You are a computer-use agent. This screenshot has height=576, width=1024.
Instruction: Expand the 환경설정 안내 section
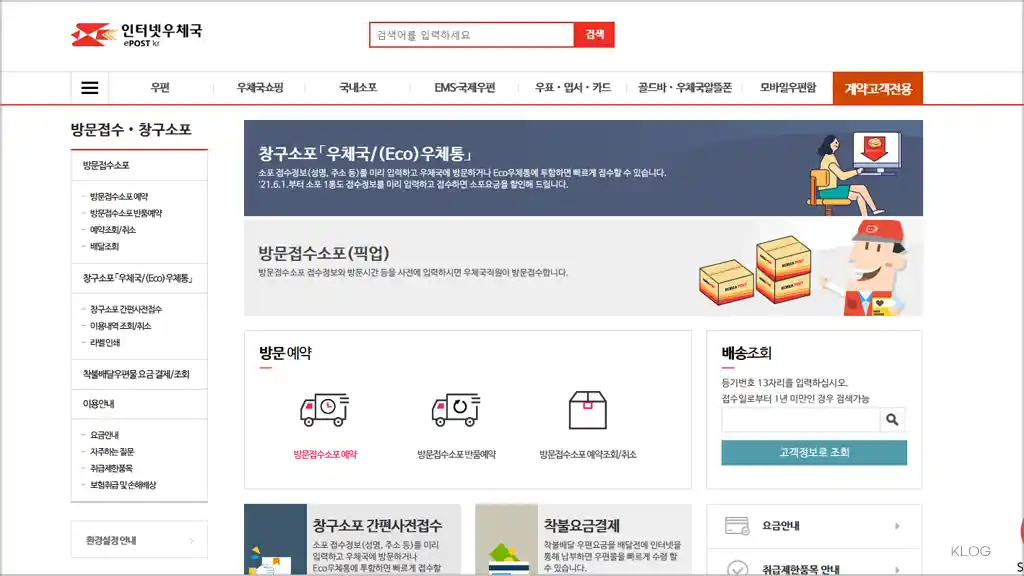[x=138, y=539]
